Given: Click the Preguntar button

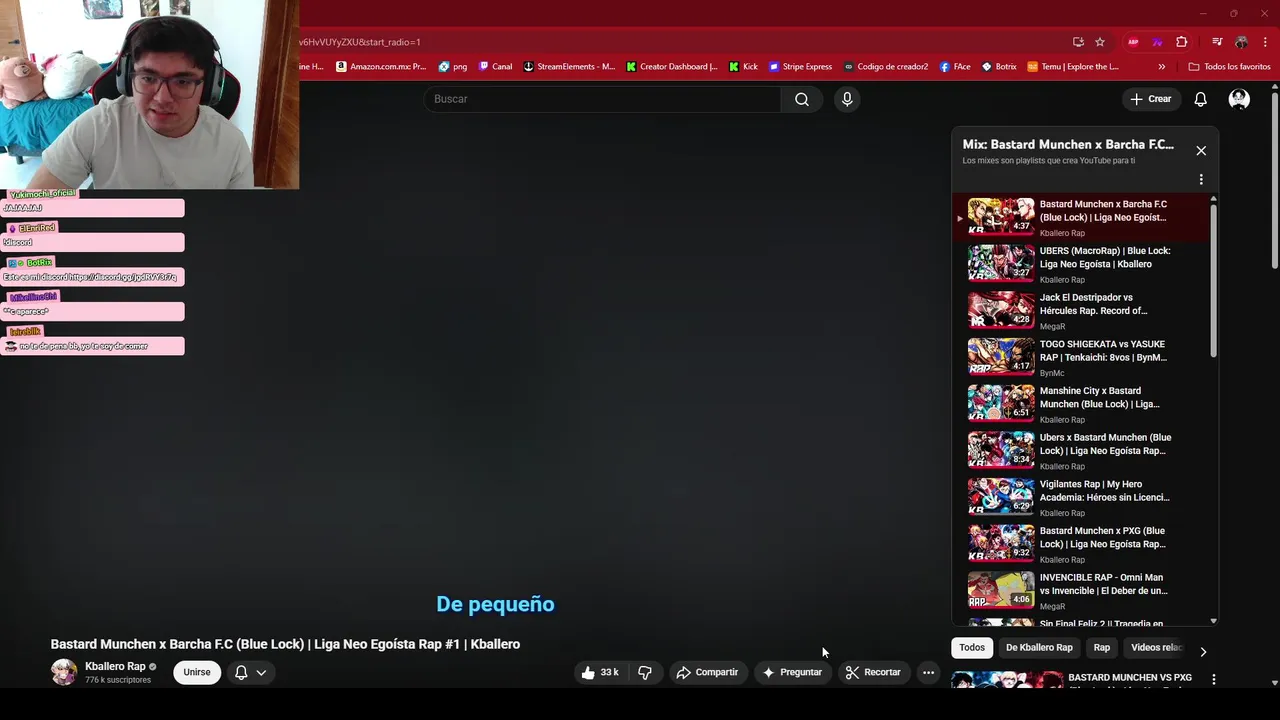Looking at the screenshot, I should pos(792,672).
